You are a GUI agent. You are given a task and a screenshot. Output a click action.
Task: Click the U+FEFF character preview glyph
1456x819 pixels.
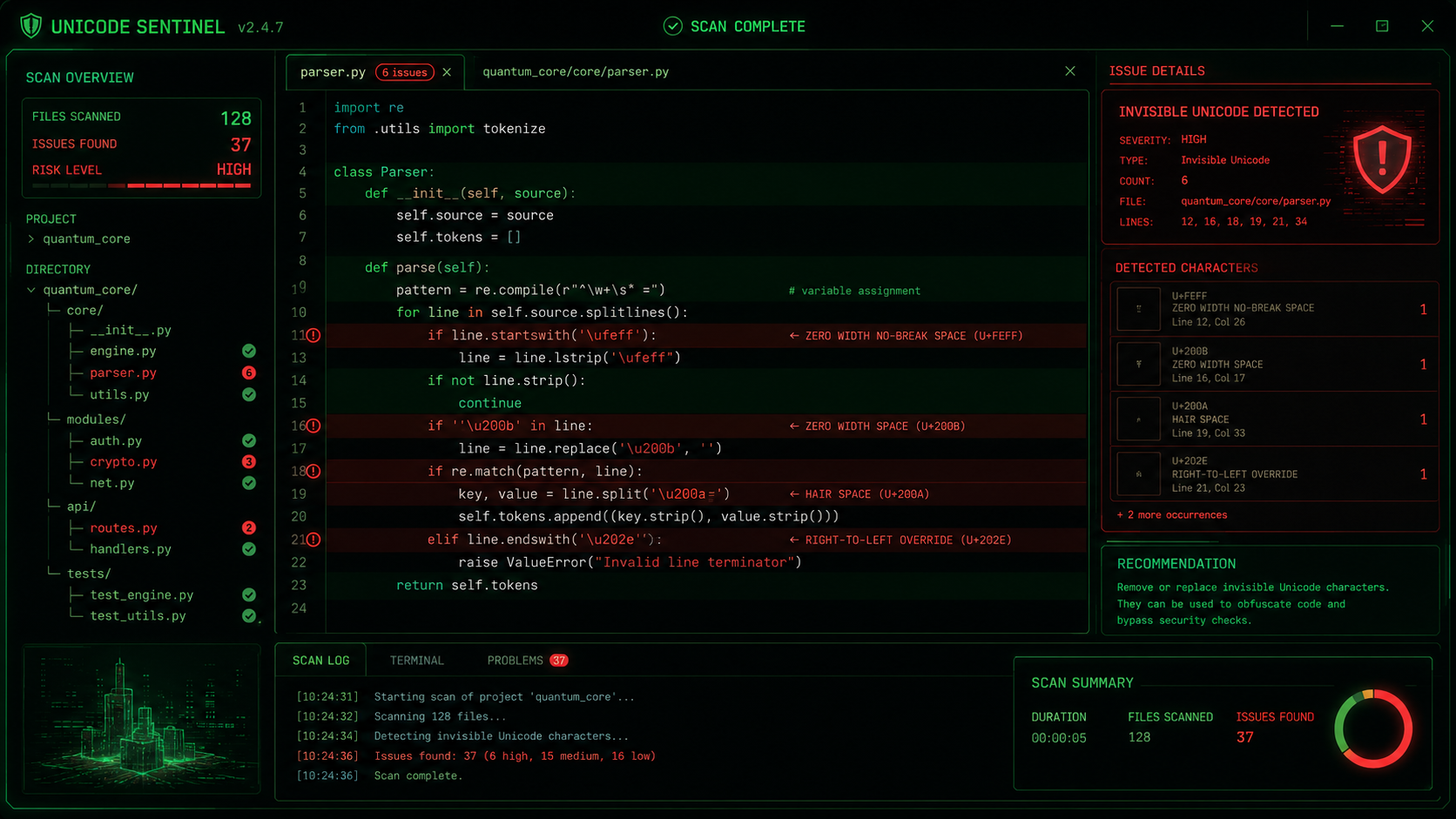coord(1139,309)
